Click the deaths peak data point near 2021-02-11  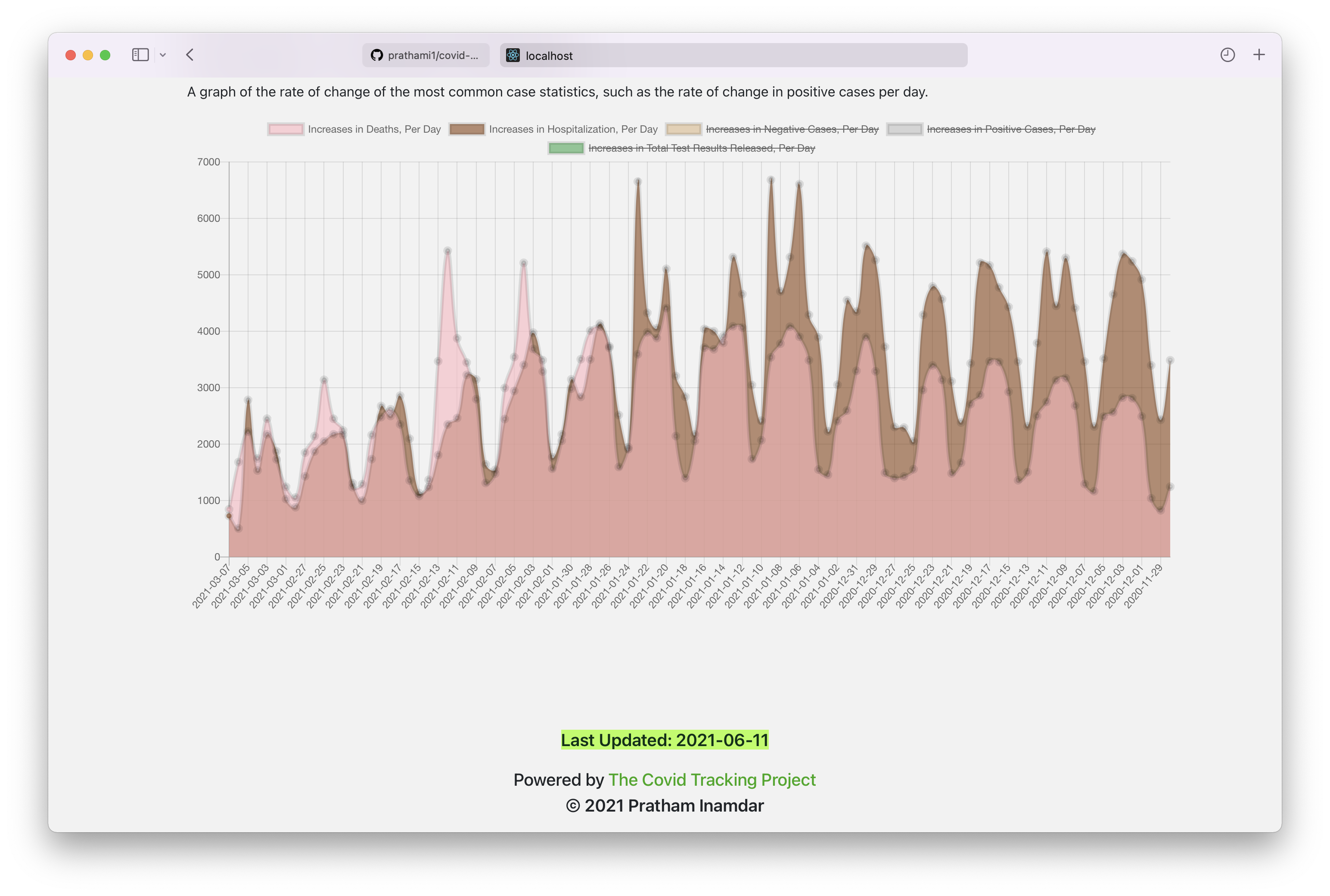click(447, 251)
